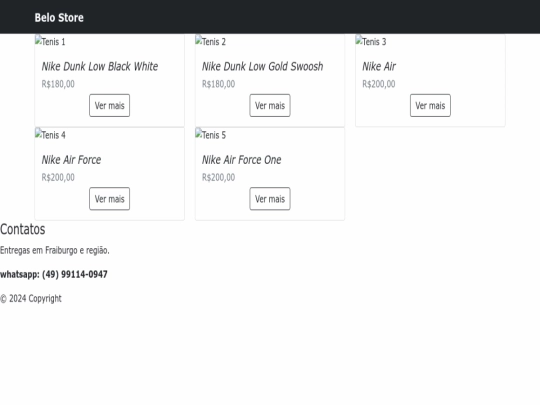The width and height of the screenshot is (540, 405).
Task: Open Ver mais for Nike Air Force One
Action: (x=270, y=199)
